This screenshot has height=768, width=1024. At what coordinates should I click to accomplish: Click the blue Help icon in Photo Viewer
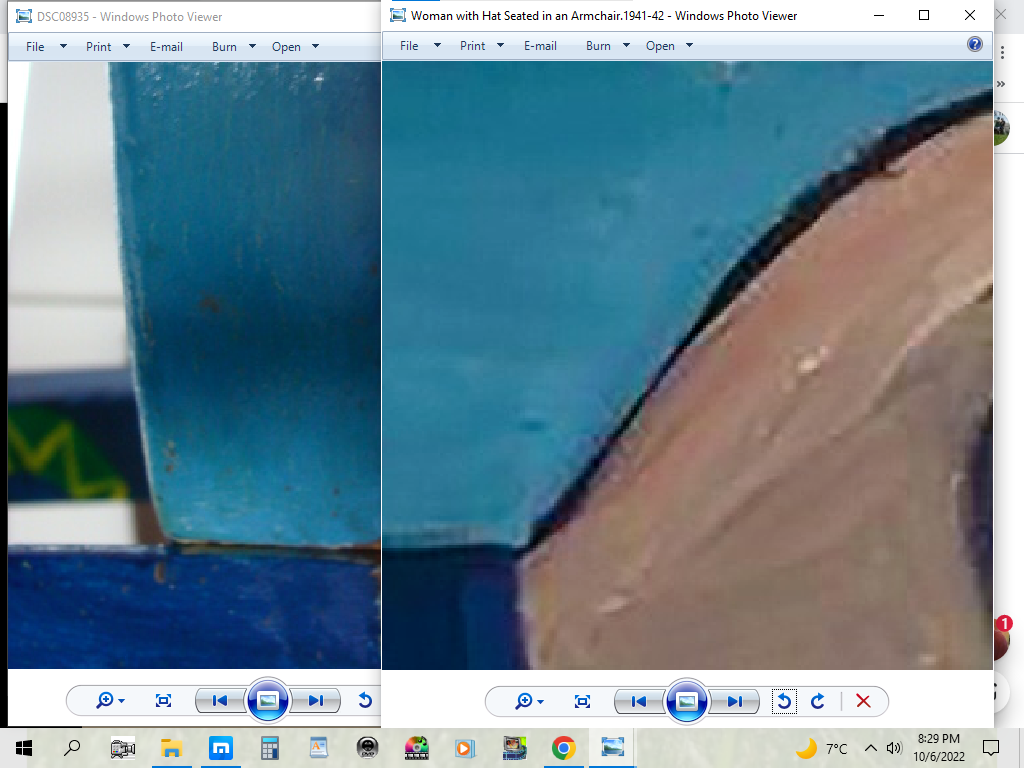coord(974,44)
